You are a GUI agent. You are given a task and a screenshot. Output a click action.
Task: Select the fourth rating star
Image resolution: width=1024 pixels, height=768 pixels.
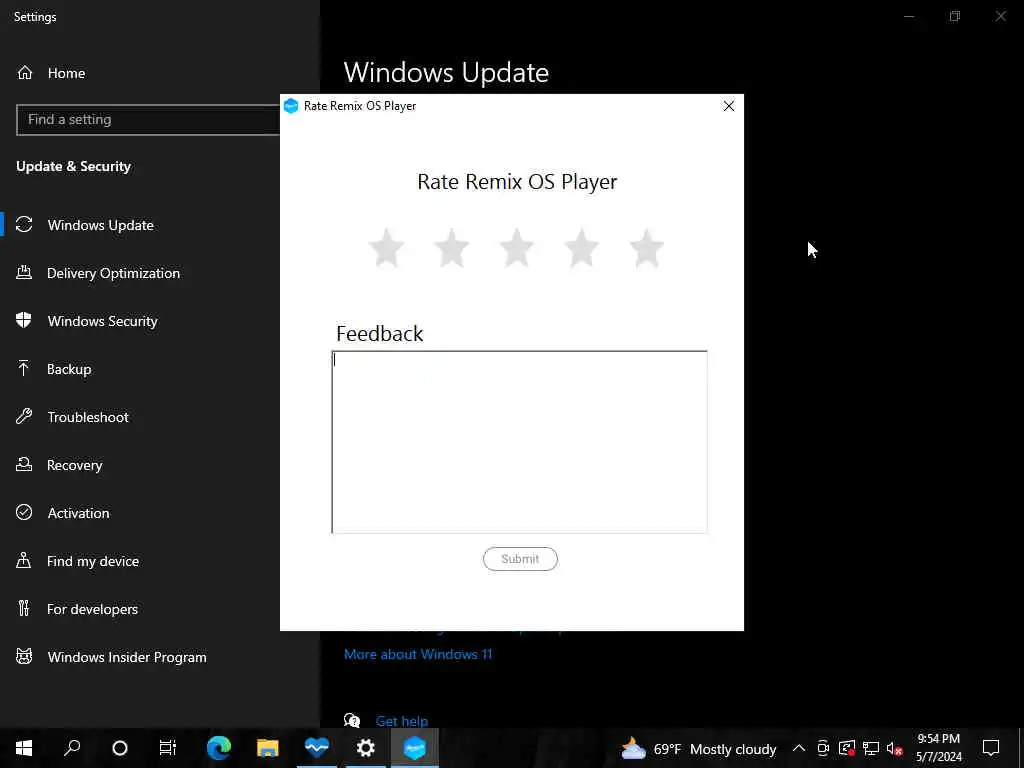coord(581,248)
